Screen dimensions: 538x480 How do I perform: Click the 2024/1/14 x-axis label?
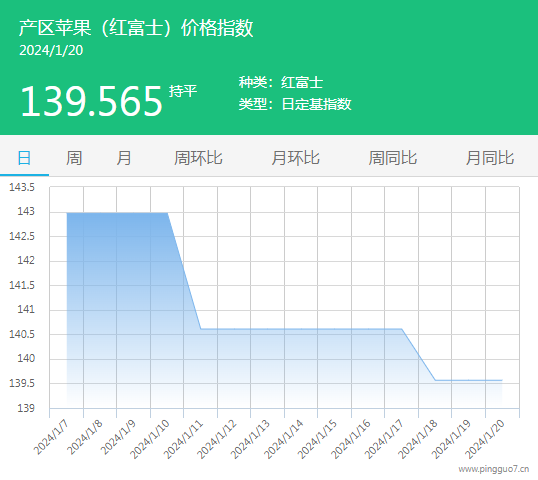284,439
